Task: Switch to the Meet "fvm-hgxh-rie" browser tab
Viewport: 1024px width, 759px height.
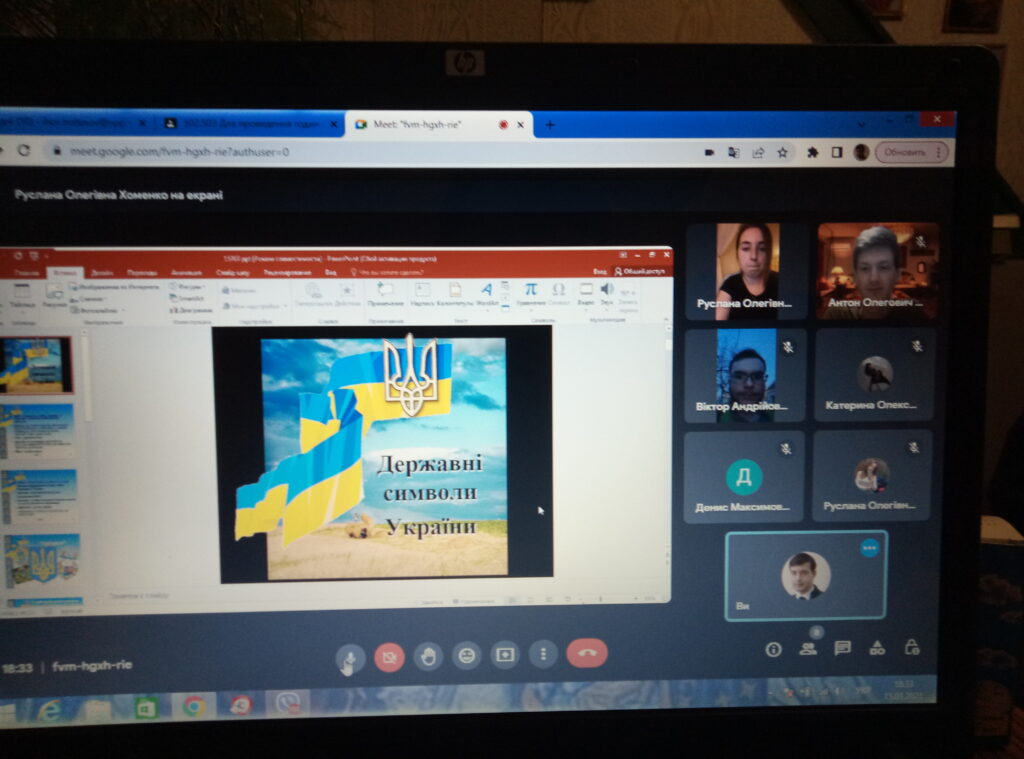Action: [x=432, y=125]
